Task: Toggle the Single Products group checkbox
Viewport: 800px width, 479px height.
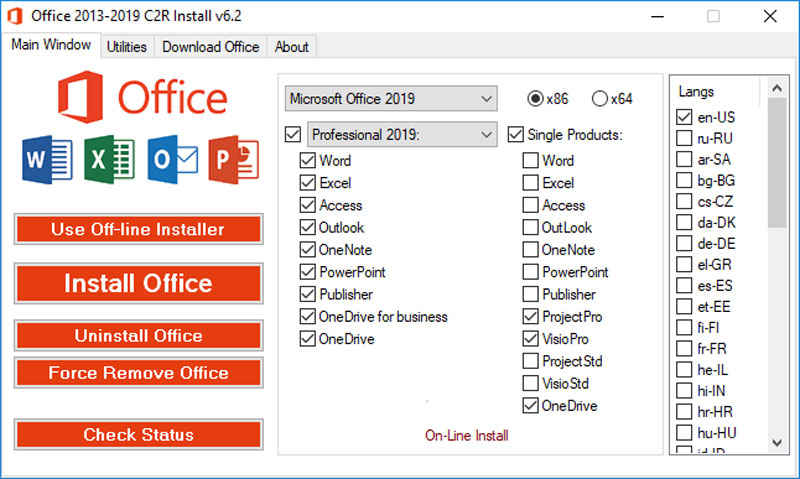Action: click(x=515, y=134)
